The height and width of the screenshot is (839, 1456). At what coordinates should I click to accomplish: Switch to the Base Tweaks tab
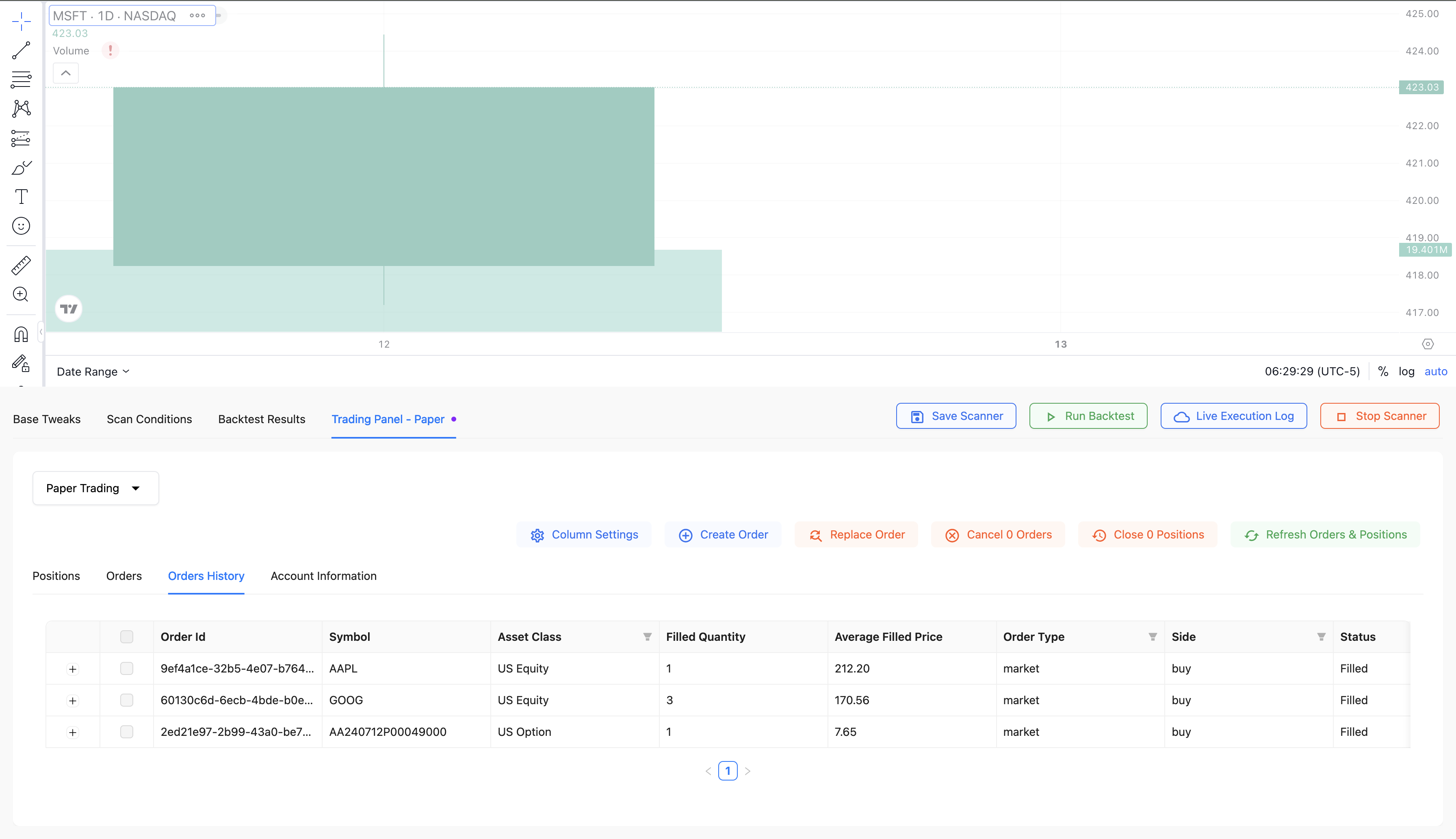[x=47, y=419]
